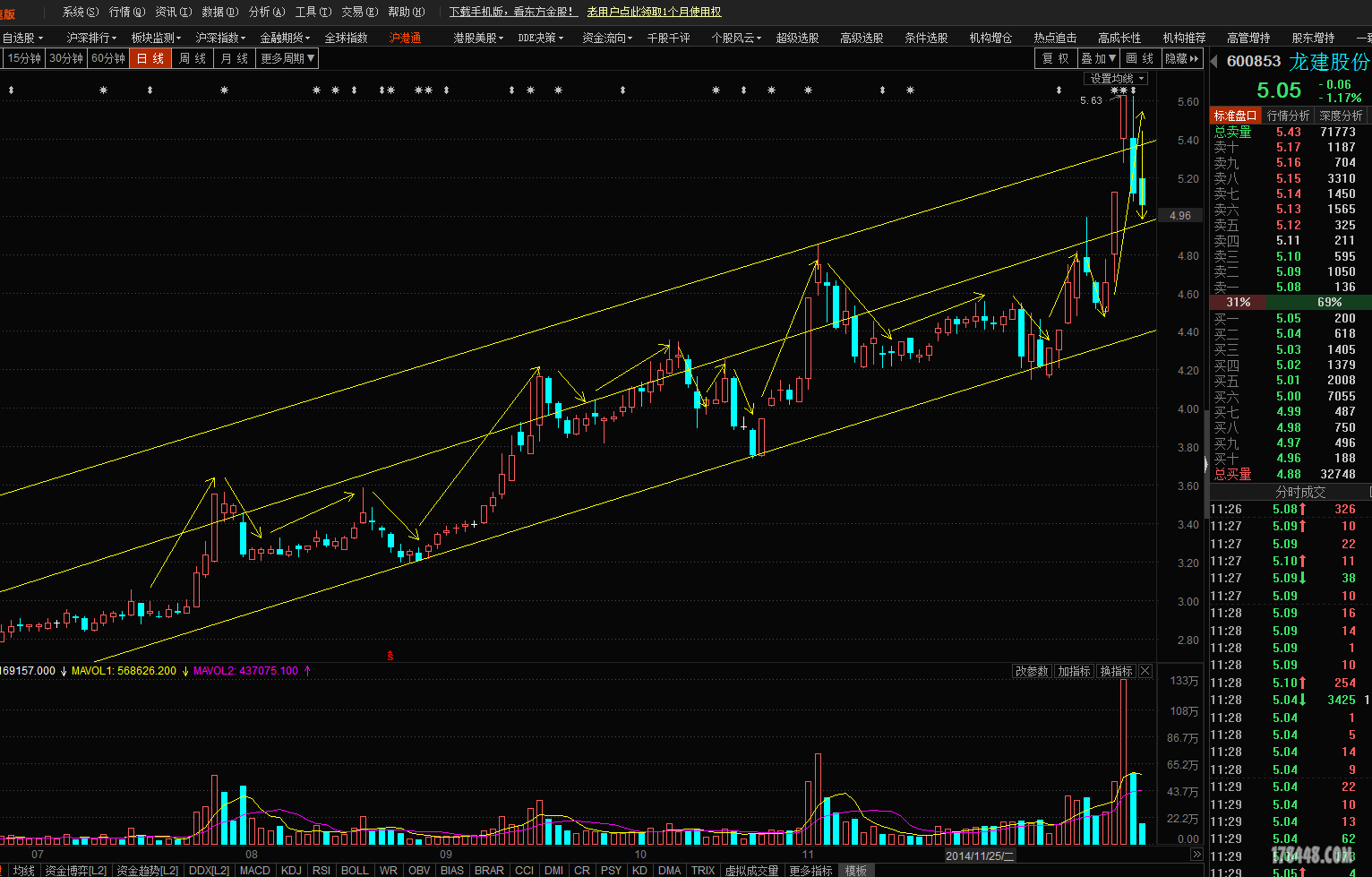Switch chart to 30分钟 period

tap(66, 58)
